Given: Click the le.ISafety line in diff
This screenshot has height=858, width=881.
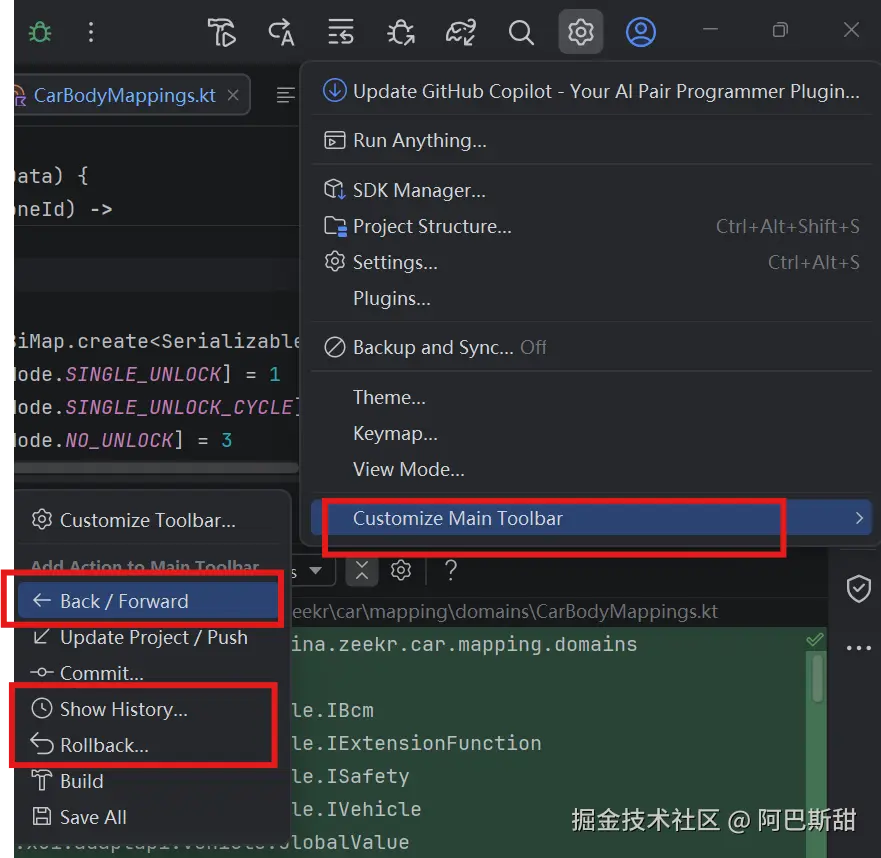Looking at the screenshot, I should [351, 776].
